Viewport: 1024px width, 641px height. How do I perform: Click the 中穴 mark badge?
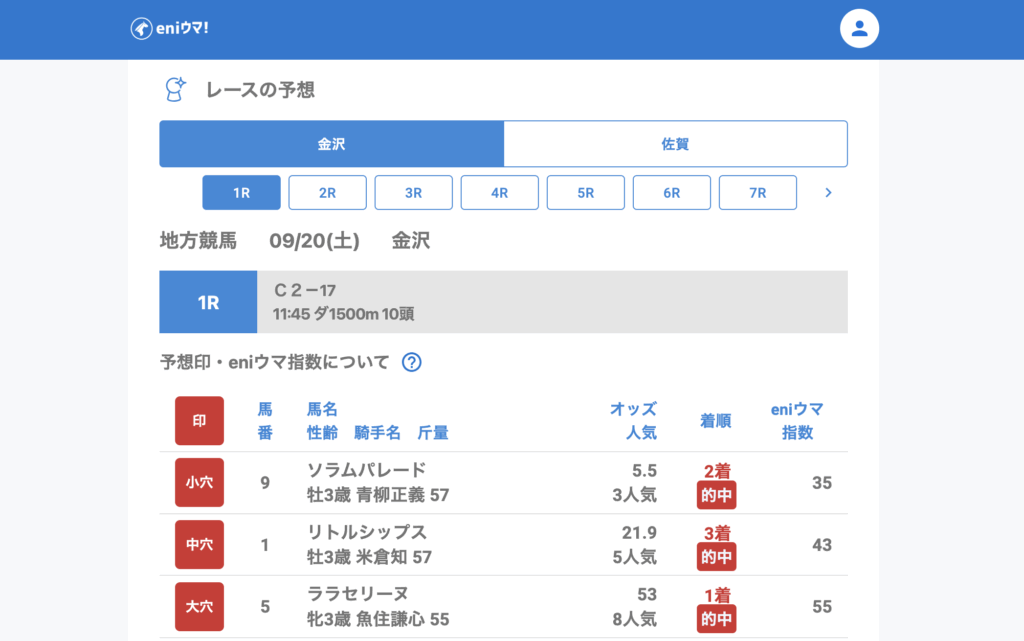tap(199, 545)
